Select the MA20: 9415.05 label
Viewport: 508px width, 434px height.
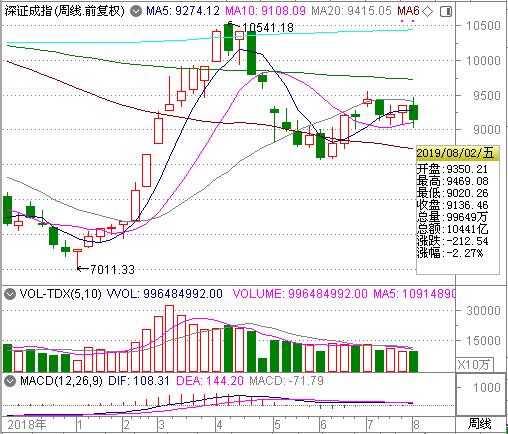pyautogui.click(x=351, y=11)
